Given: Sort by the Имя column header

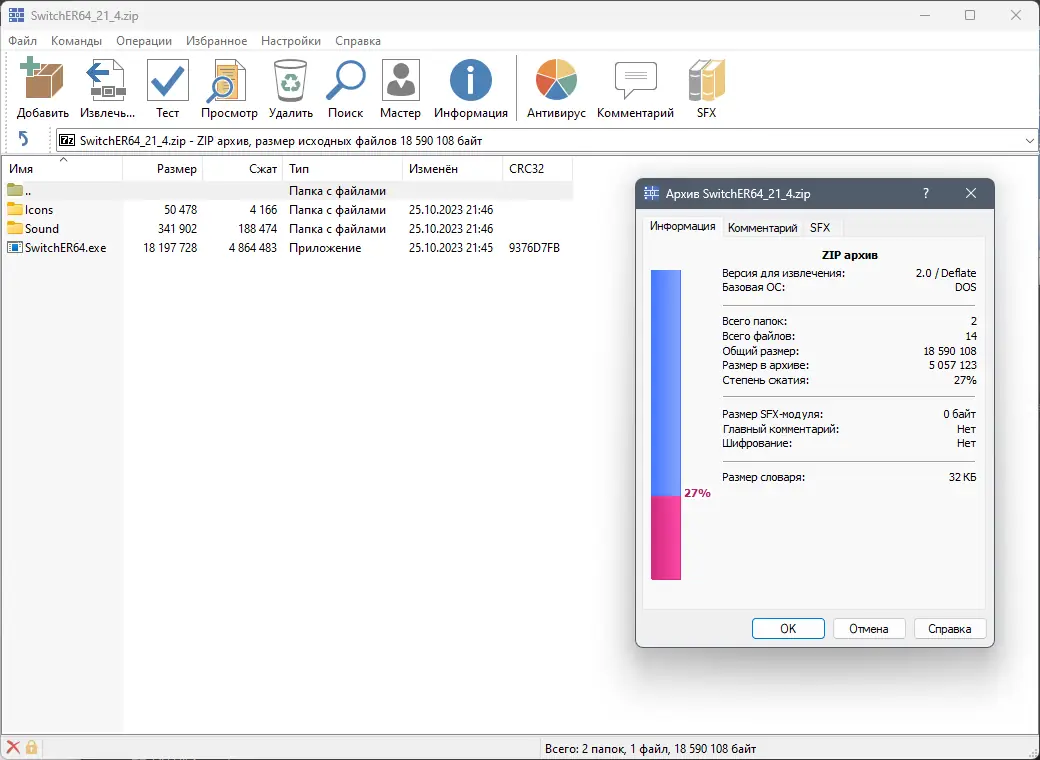Looking at the screenshot, I should 62,168.
